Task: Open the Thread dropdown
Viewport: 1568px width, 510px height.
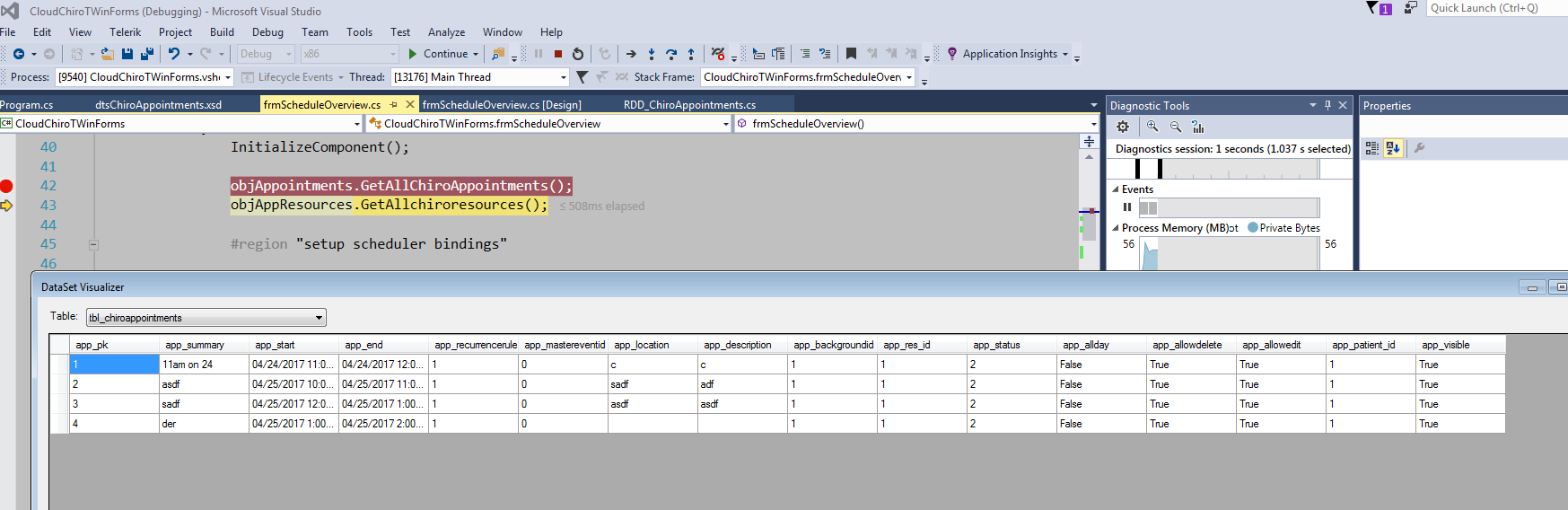Action: (x=564, y=77)
